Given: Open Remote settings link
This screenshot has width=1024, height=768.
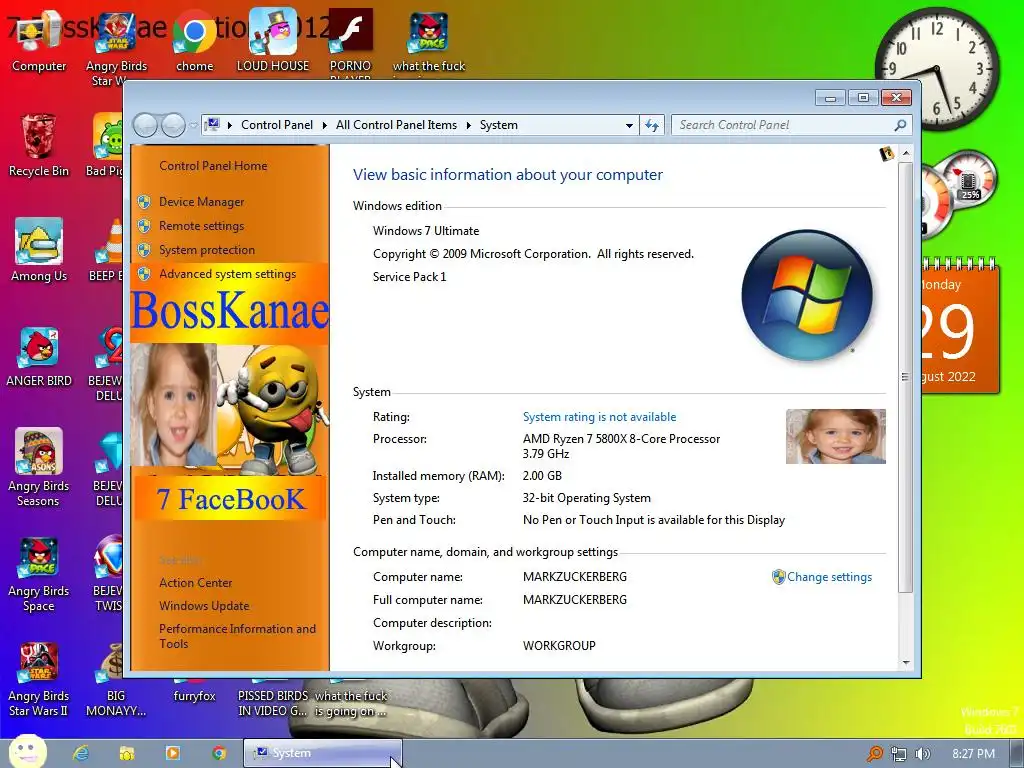Looking at the screenshot, I should [x=202, y=226].
